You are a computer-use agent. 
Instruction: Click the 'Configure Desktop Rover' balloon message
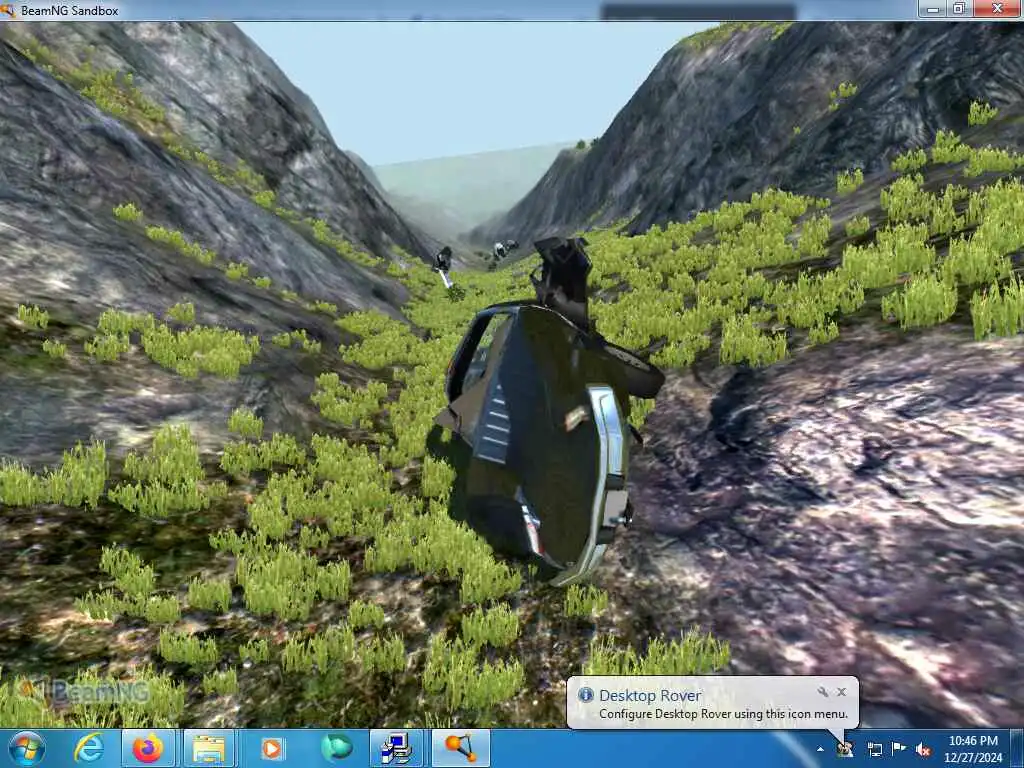[x=723, y=714]
